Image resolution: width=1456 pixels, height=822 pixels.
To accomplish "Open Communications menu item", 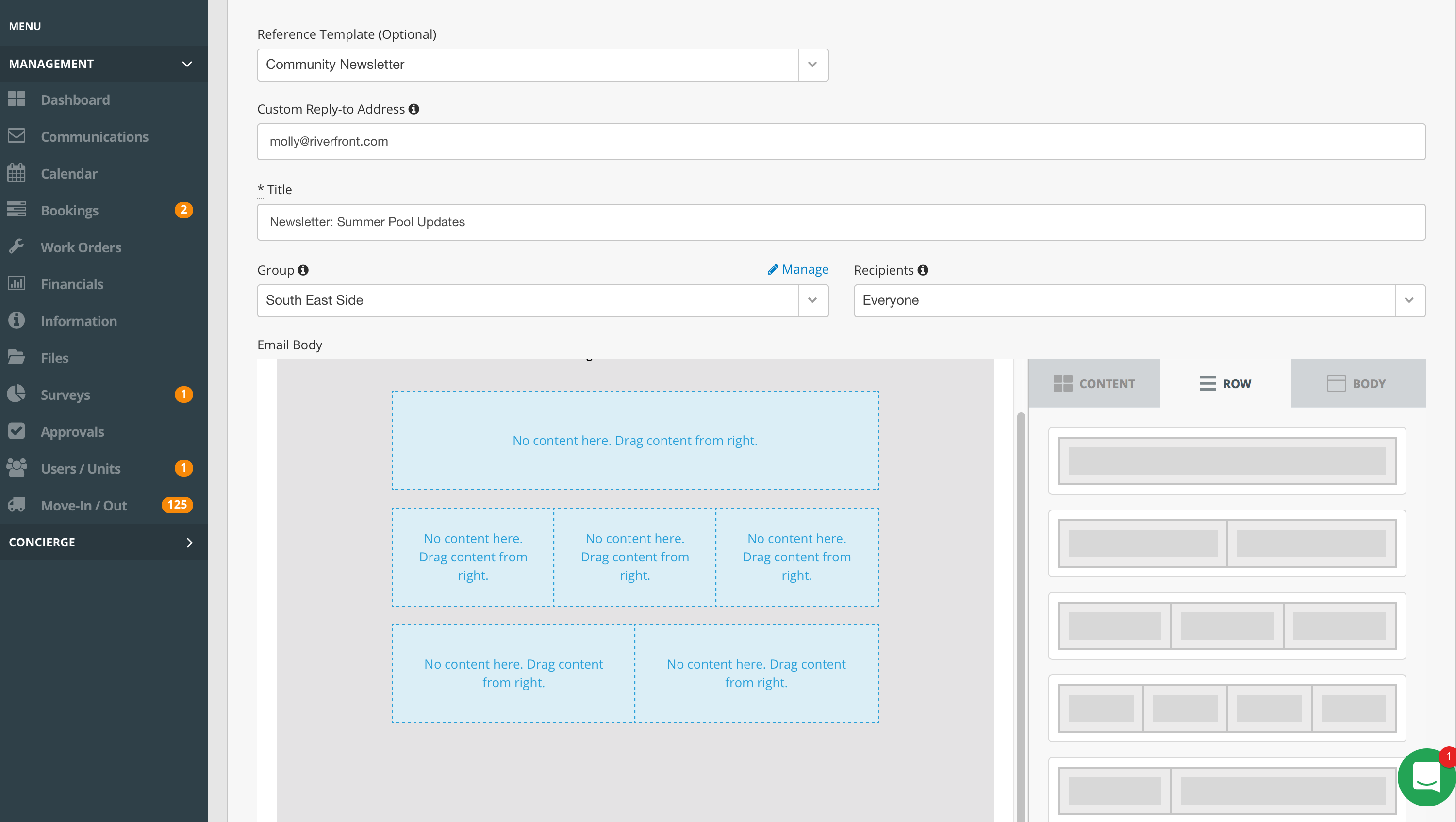I will coord(94,136).
